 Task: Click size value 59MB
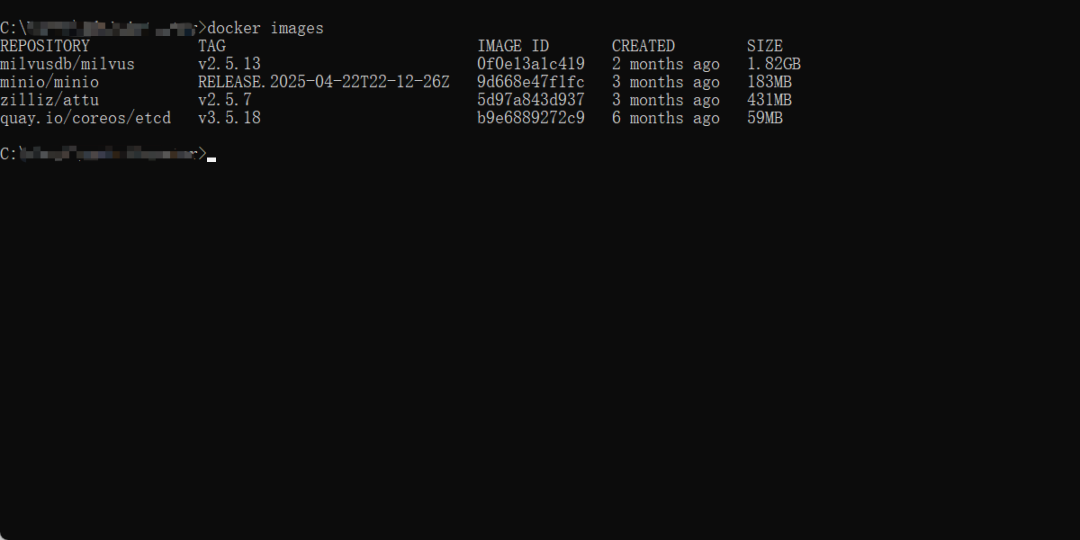(x=765, y=118)
